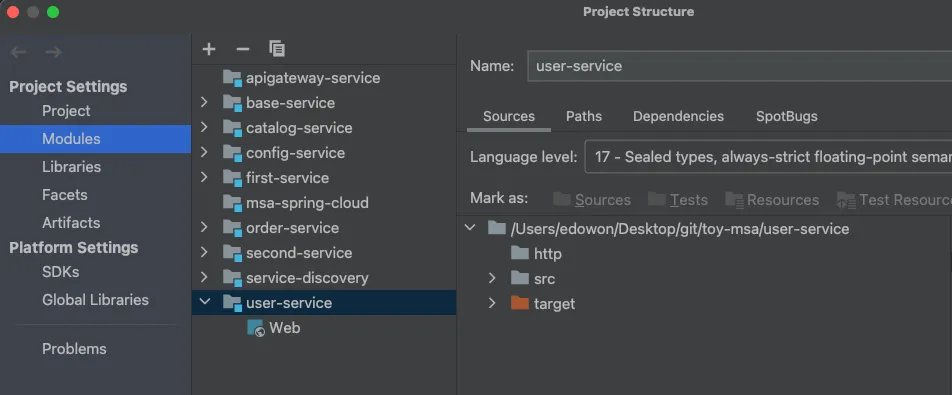Collapse the user-service module

tap(205, 302)
